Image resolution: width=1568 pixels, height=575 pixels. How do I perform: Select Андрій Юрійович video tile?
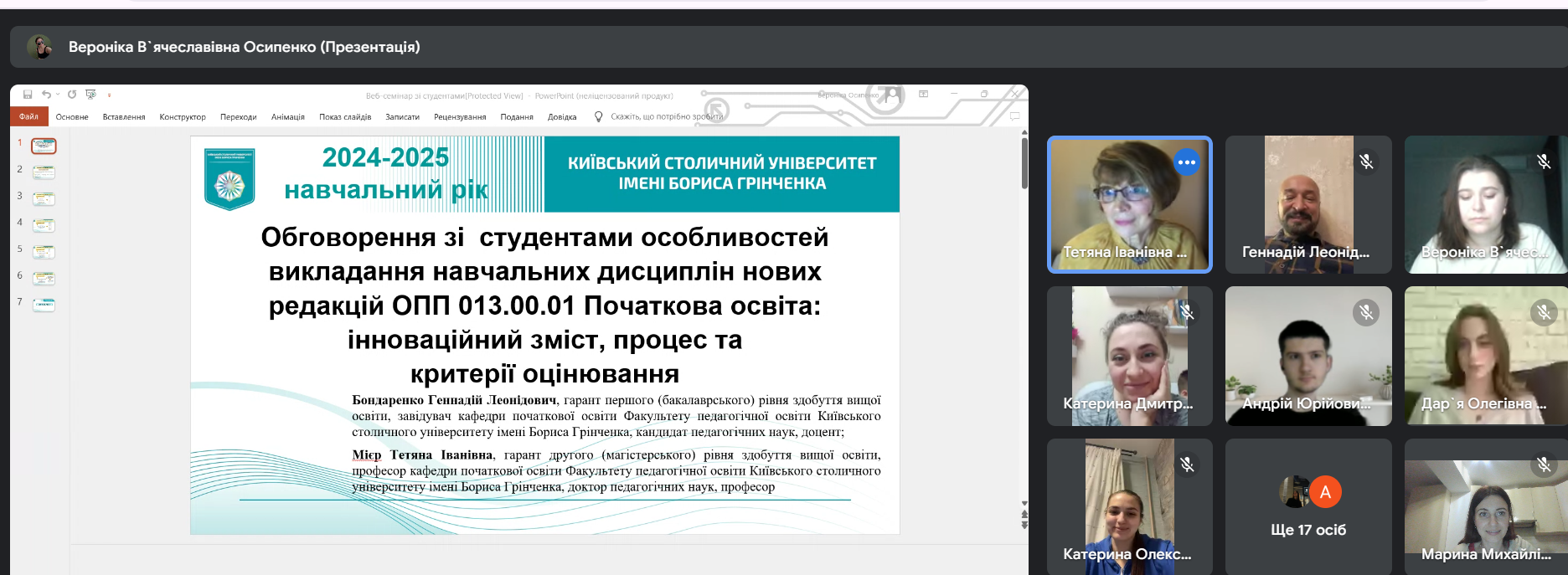[x=1308, y=356]
